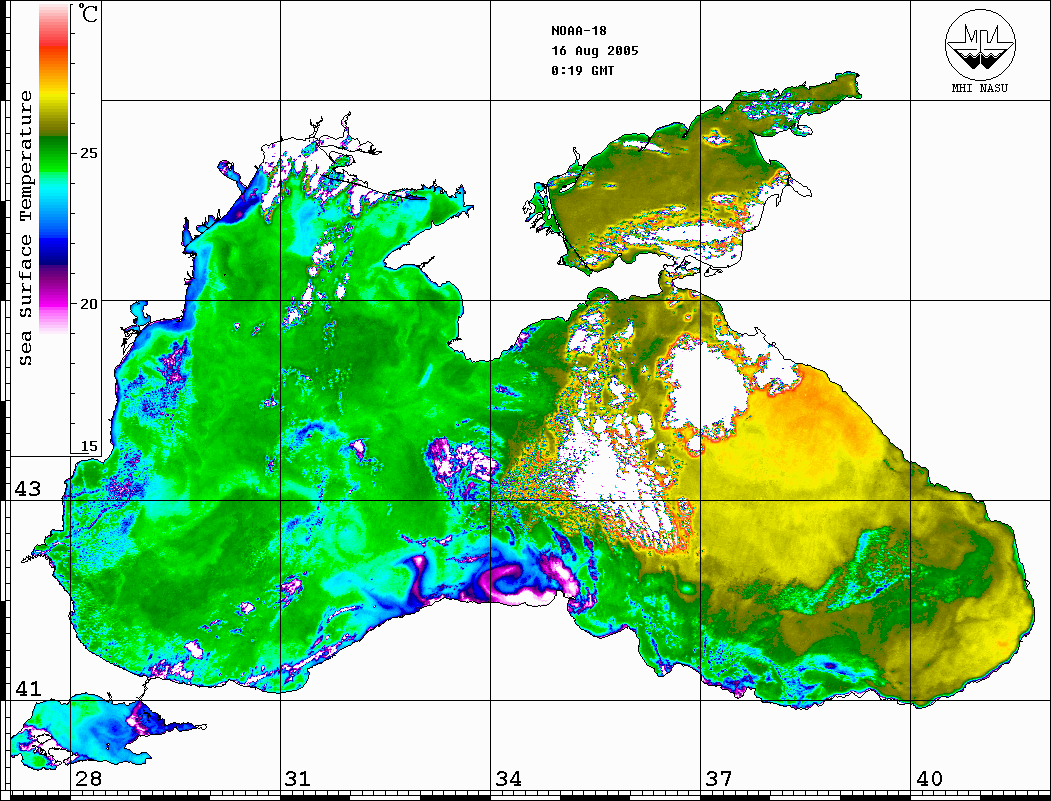Click longitude label '40'

click(929, 779)
